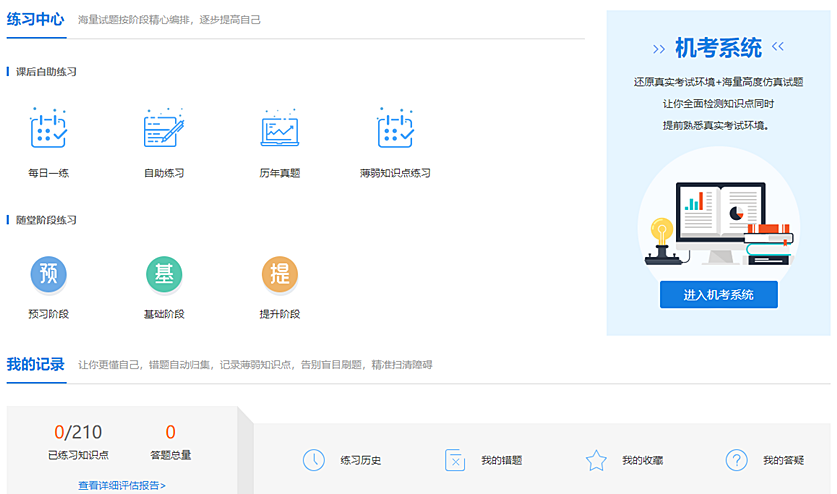Select the 练习中心 tab heading
Image resolution: width=837 pixels, height=494 pixels.
35,20
